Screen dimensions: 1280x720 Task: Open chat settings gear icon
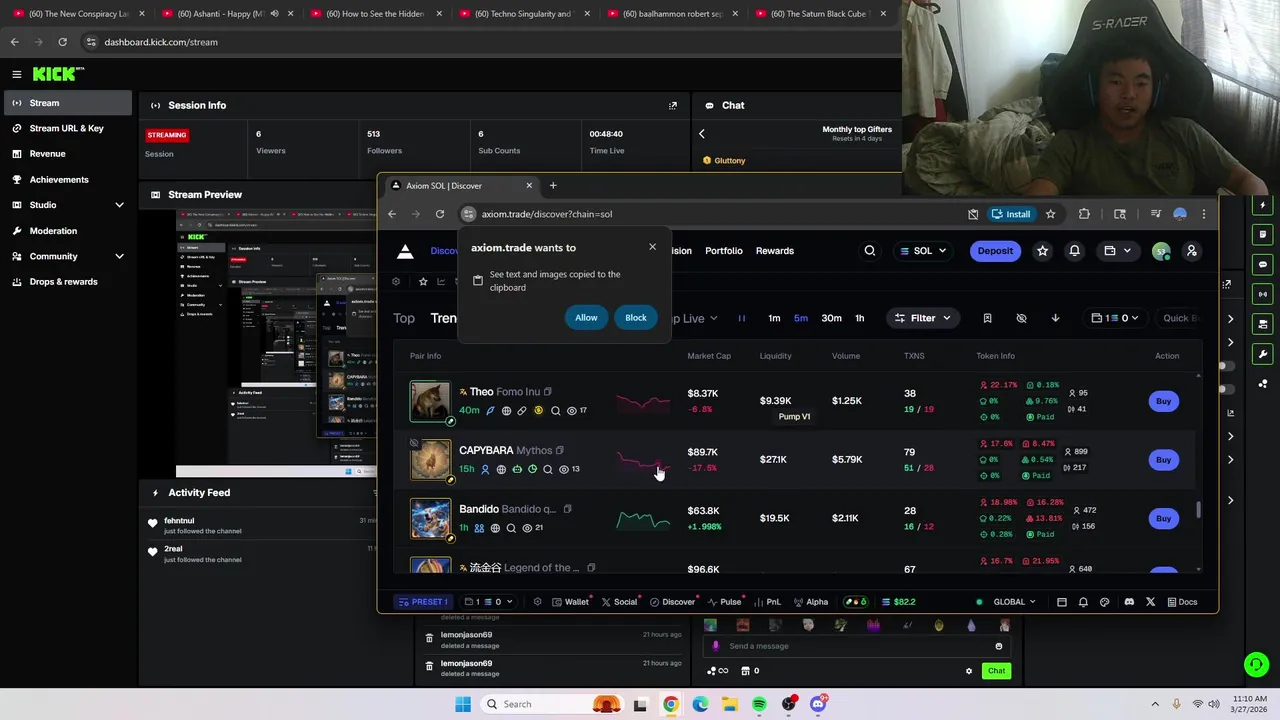click(968, 671)
